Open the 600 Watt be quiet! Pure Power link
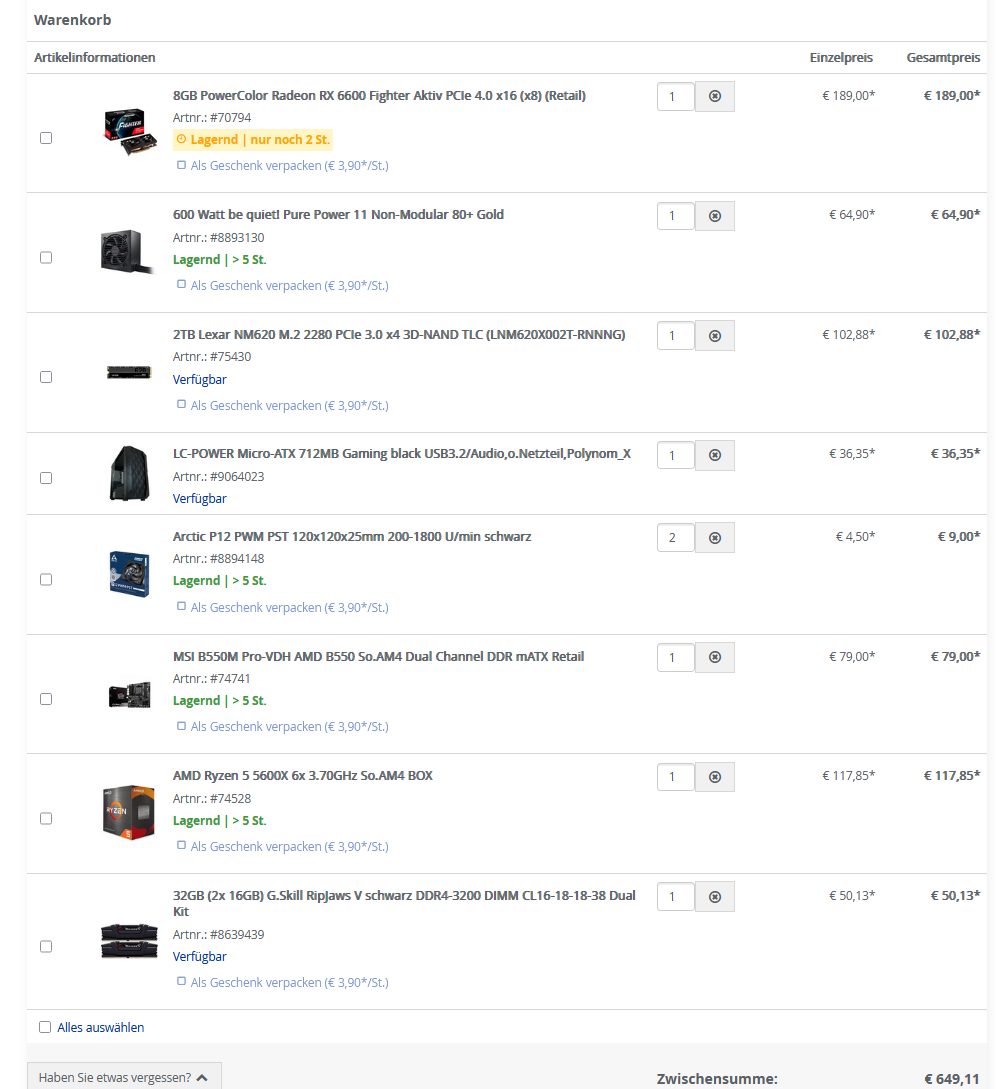Screen dimensions: 1001x1089 (x=338, y=215)
